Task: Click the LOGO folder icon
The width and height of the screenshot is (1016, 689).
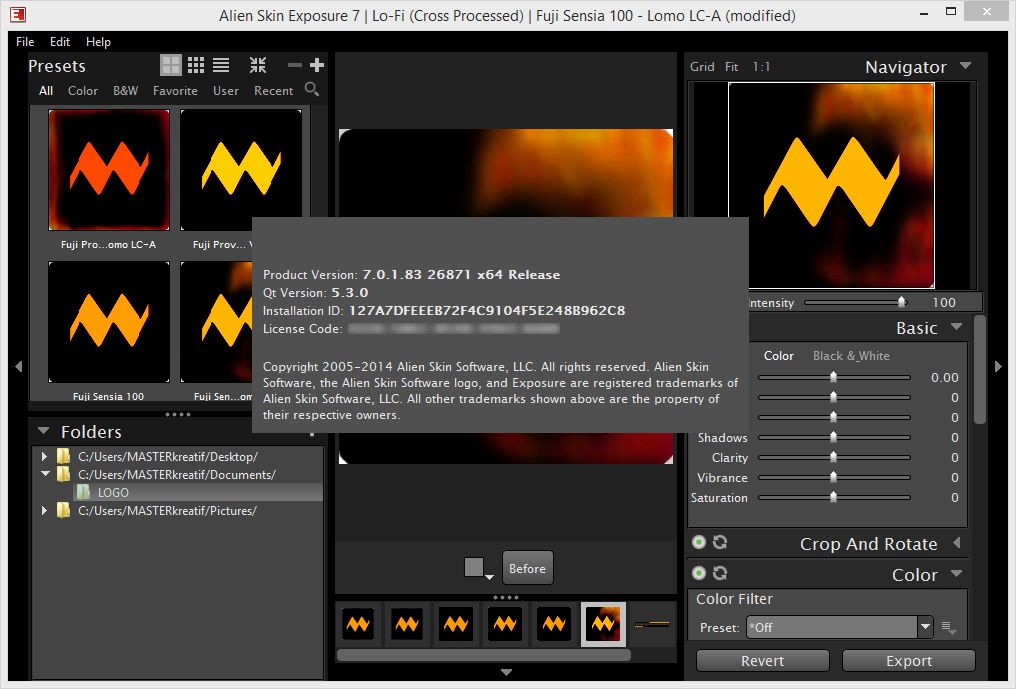Action: (x=83, y=493)
